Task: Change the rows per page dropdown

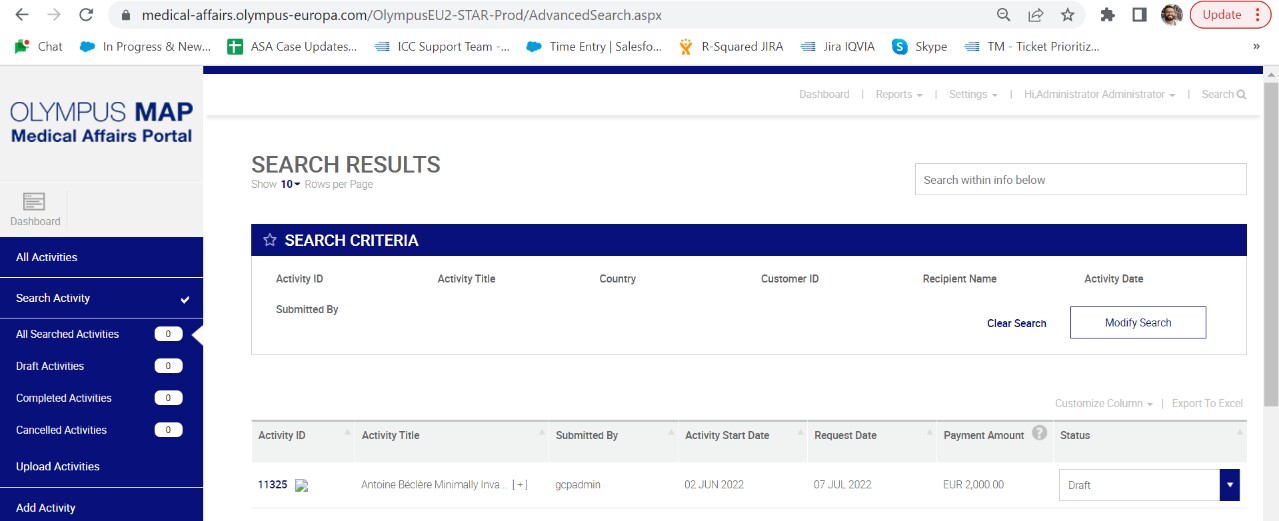Action: (290, 184)
